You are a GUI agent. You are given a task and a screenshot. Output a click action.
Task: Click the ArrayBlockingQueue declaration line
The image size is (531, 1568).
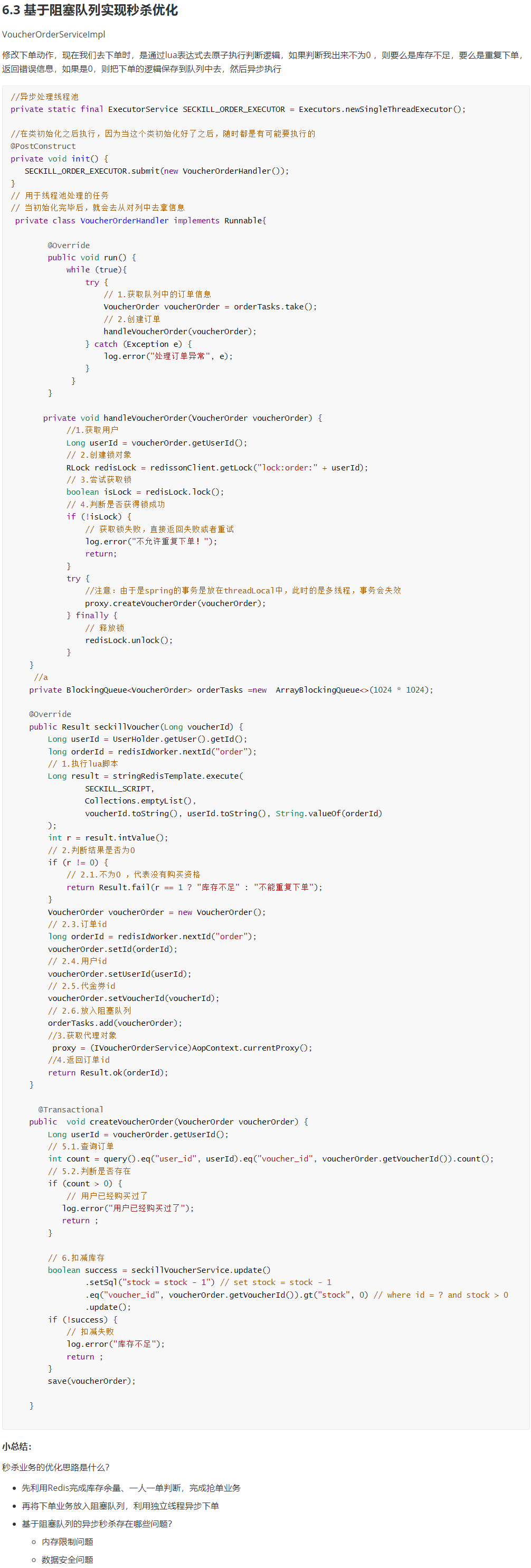click(231, 689)
